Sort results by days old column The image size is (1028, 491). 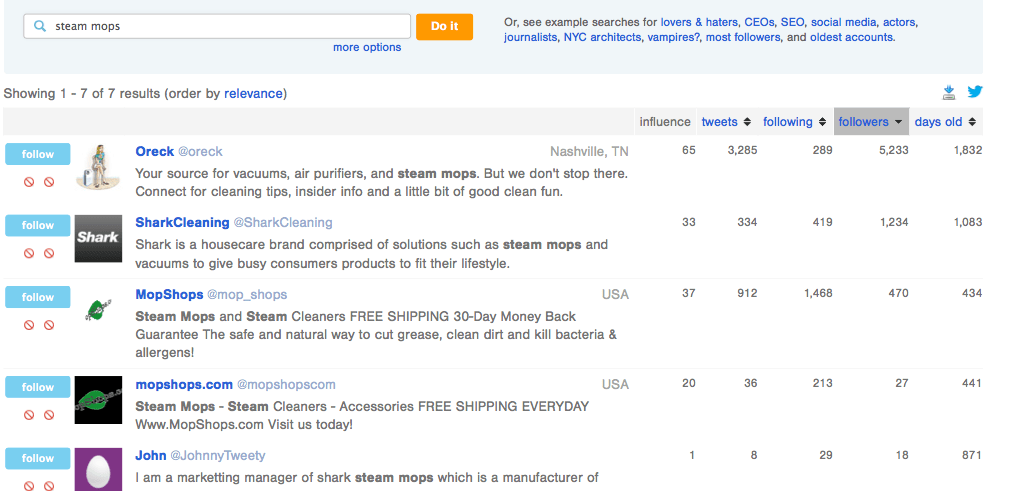click(945, 122)
